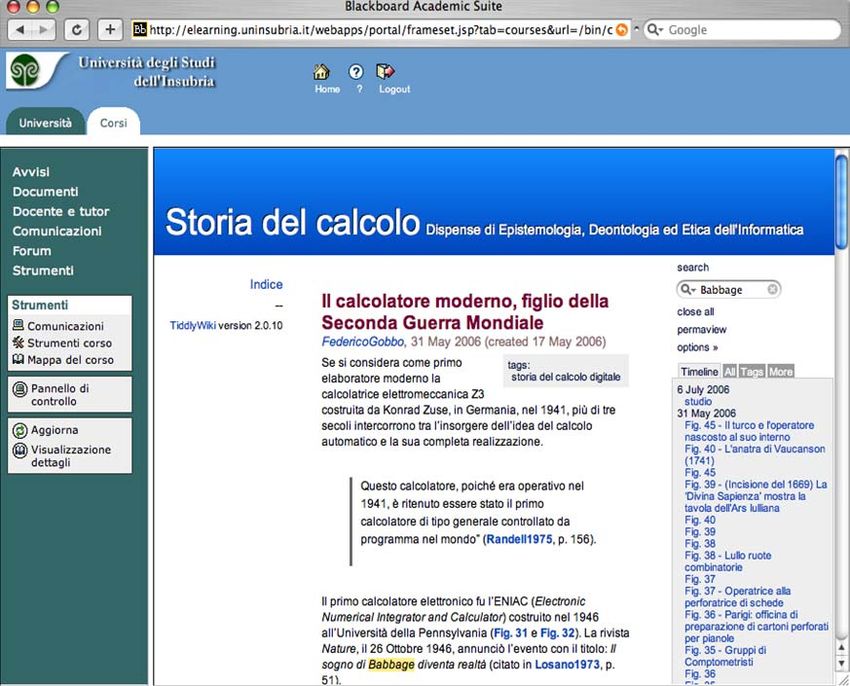The width and height of the screenshot is (850, 686).
Task: Click the scrollbar down arrow
Action: [841, 663]
